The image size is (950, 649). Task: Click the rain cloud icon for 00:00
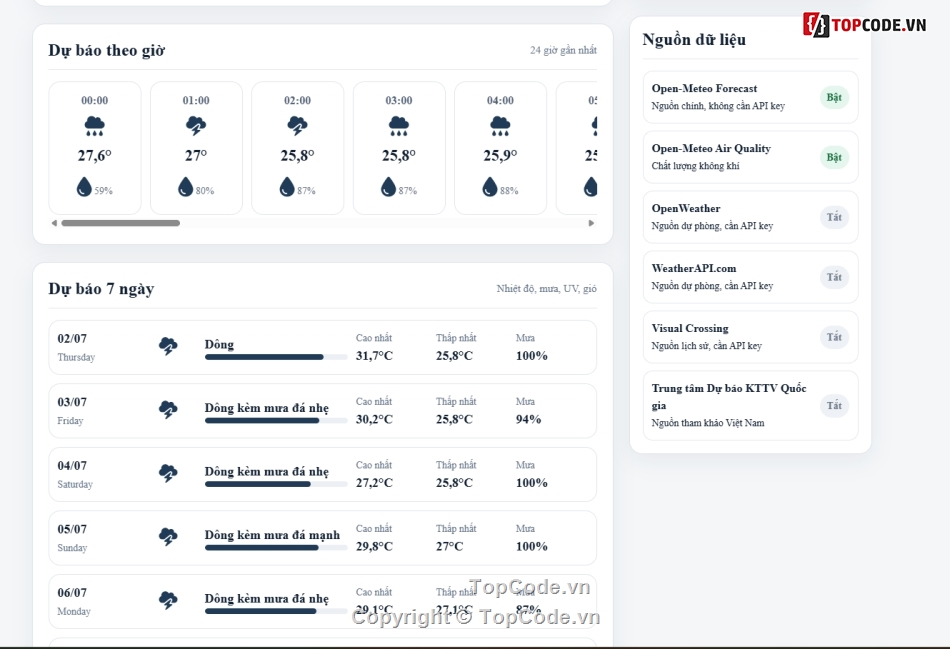[x=95, y=126]
